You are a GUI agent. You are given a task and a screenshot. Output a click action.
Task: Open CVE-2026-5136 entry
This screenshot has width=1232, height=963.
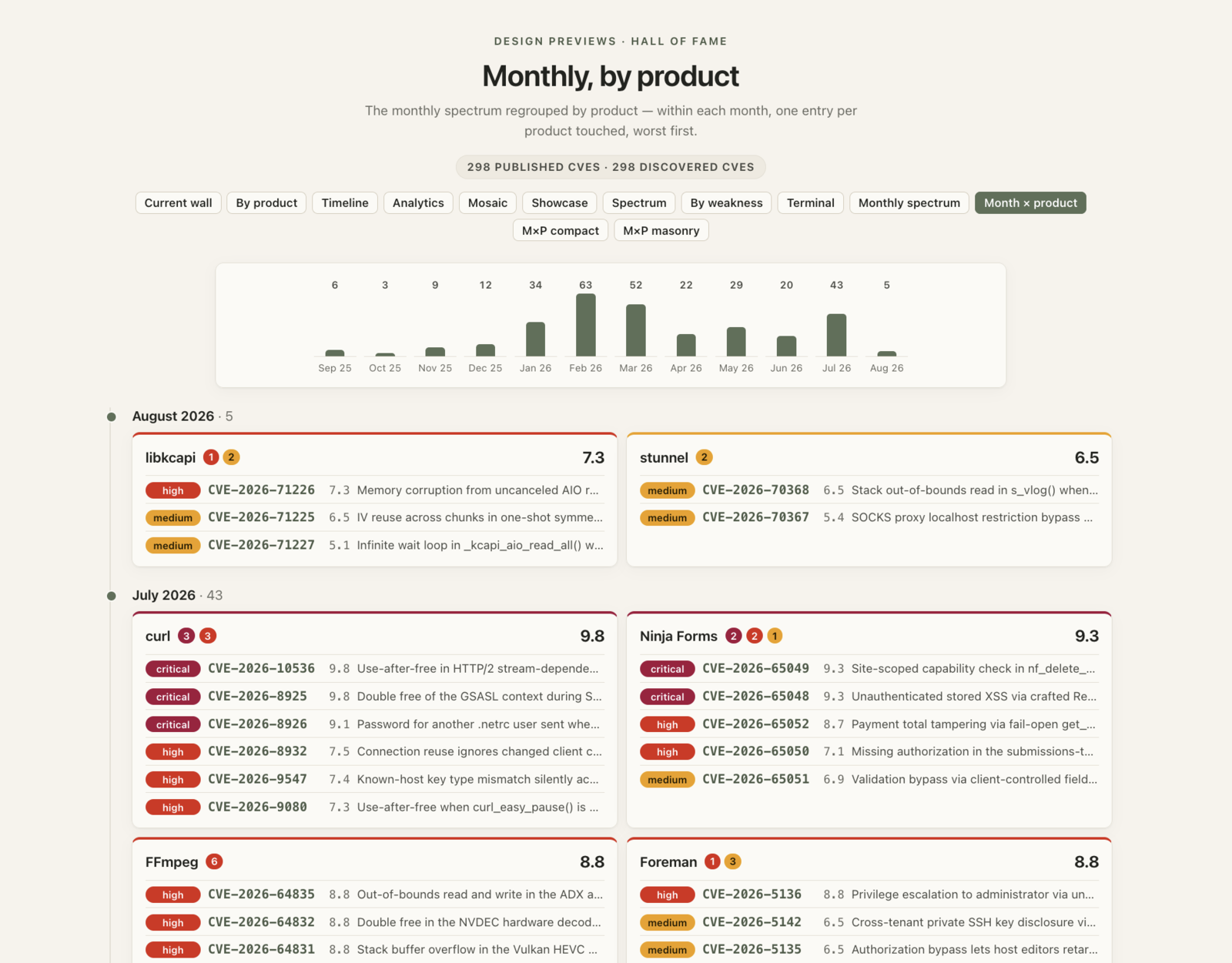pos(869,894)
